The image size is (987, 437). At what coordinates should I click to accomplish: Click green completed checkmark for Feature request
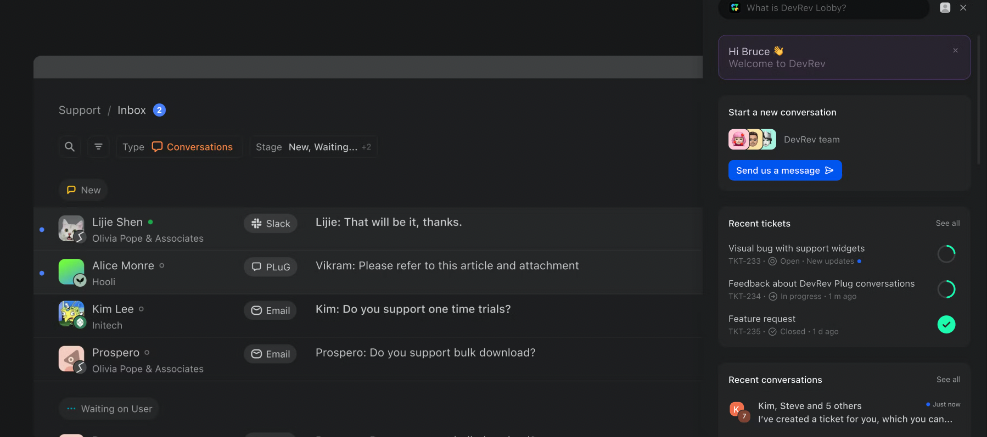coord(946,324)
